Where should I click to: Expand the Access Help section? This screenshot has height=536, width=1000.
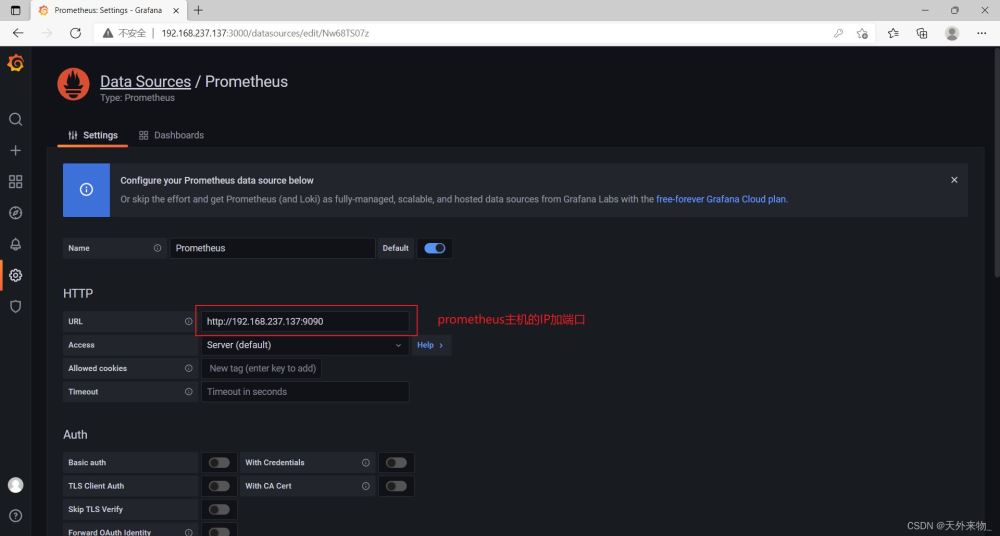(x=430, y=345)
